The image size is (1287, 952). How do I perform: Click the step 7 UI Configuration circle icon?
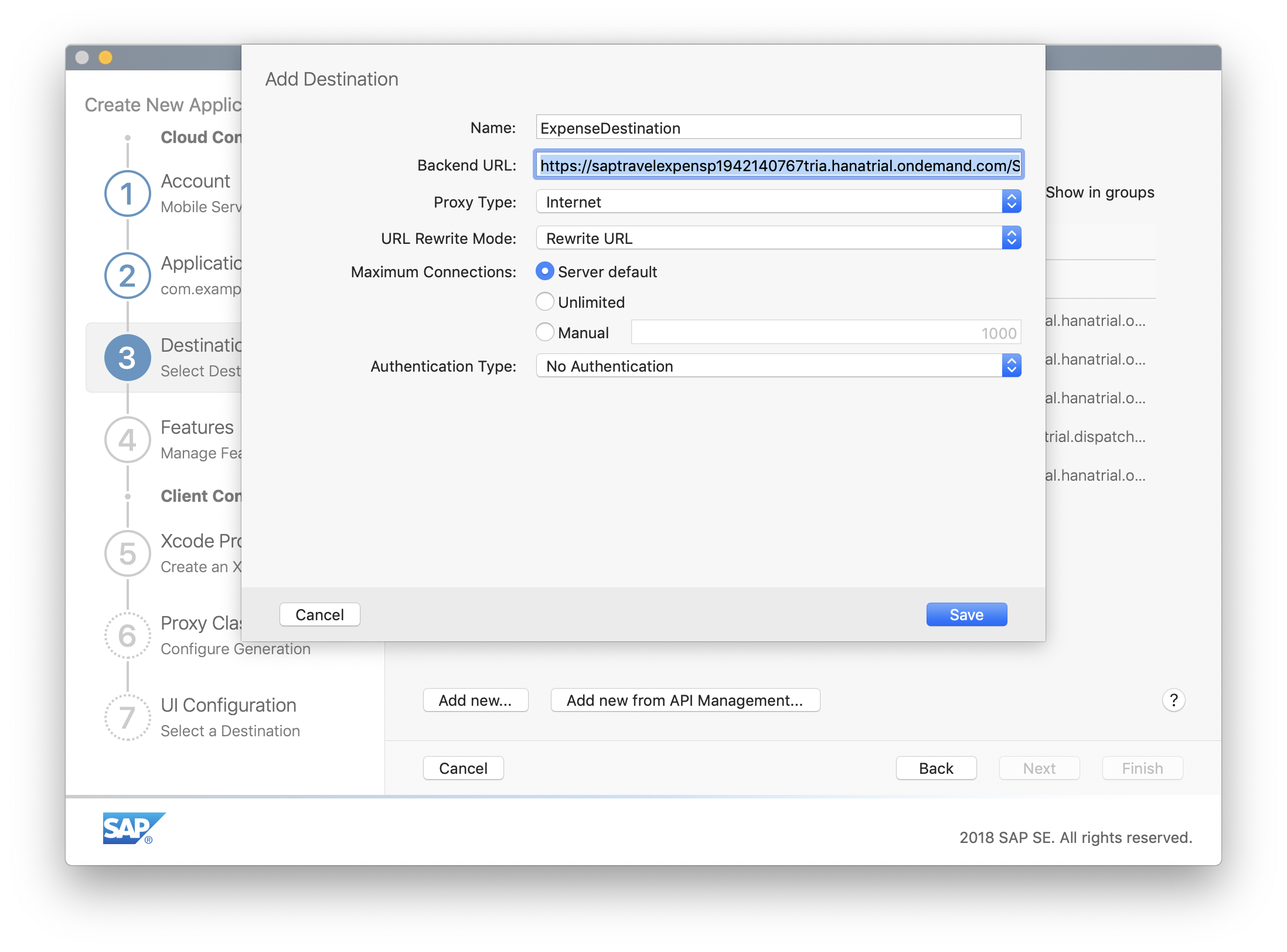tap(127, 718)
